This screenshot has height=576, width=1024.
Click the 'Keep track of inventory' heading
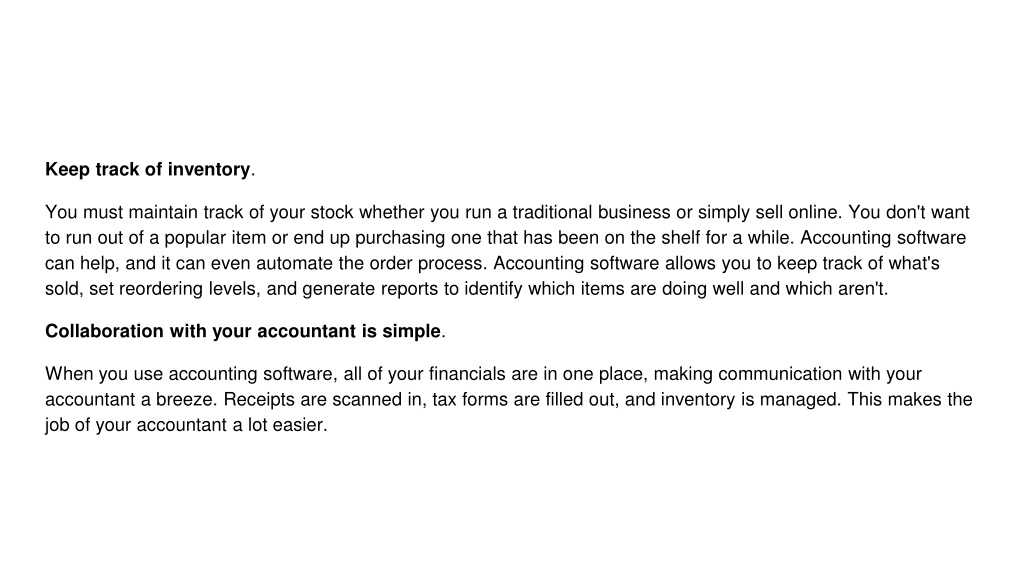click(150, 170)
